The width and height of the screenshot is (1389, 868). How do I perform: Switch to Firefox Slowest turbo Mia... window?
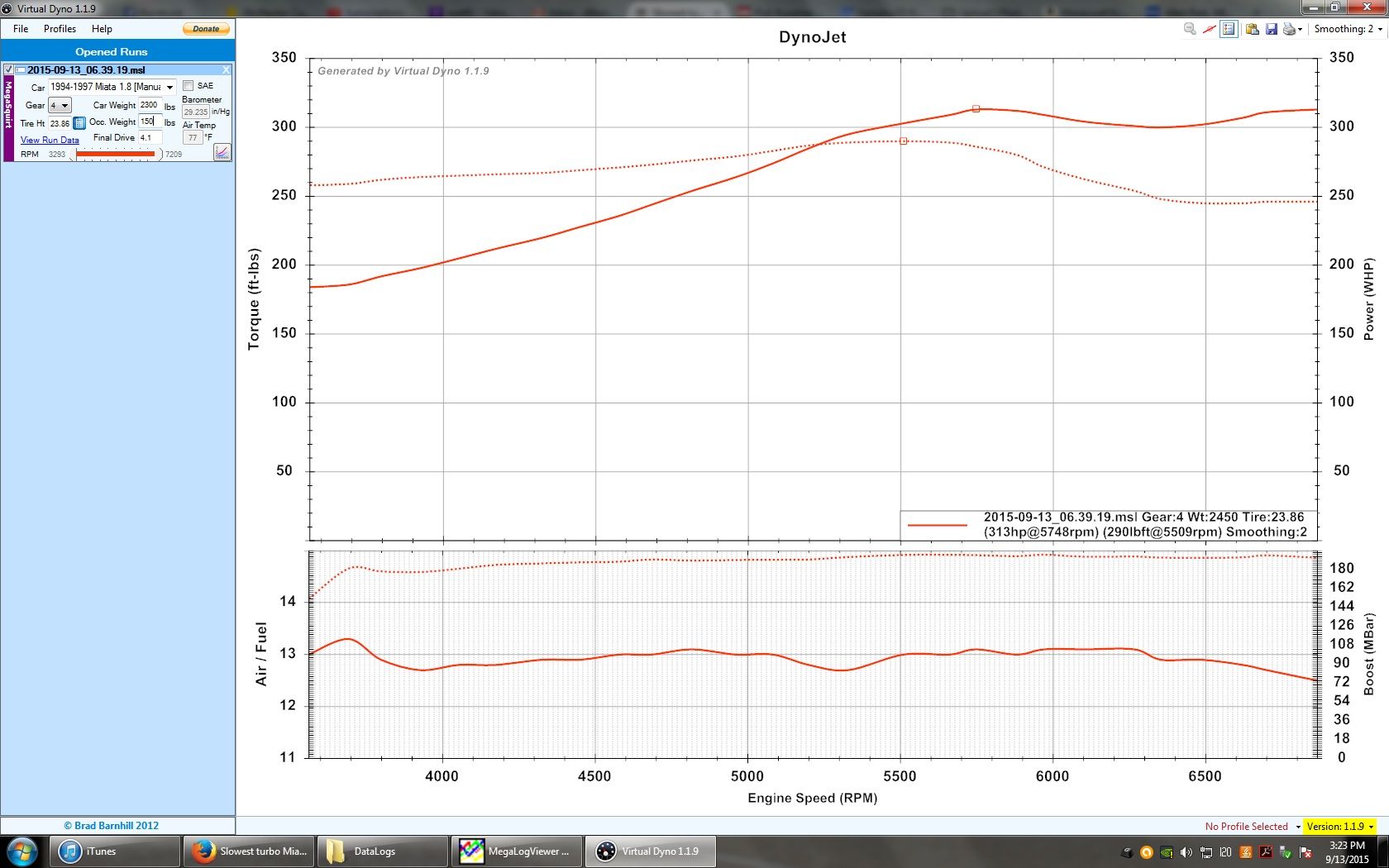249,851
